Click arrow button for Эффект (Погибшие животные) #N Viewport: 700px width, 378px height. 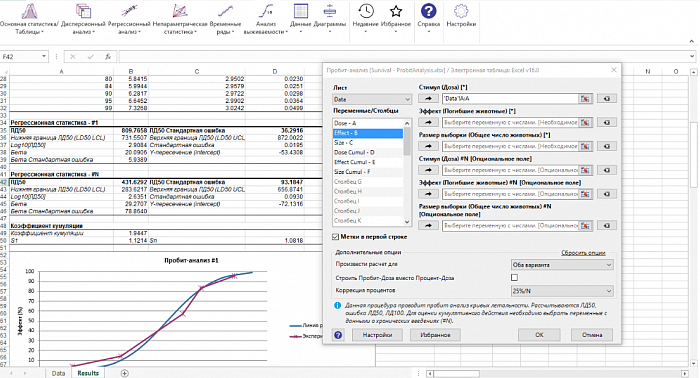click(x=428, y=194)
